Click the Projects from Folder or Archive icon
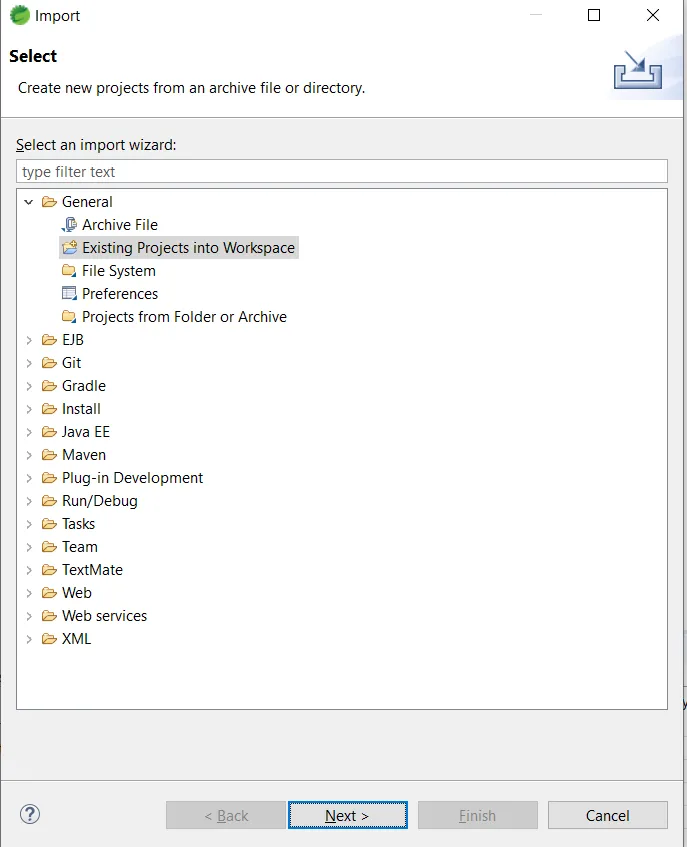This screenshot has width=687, height=847. (x=69, y=317)
